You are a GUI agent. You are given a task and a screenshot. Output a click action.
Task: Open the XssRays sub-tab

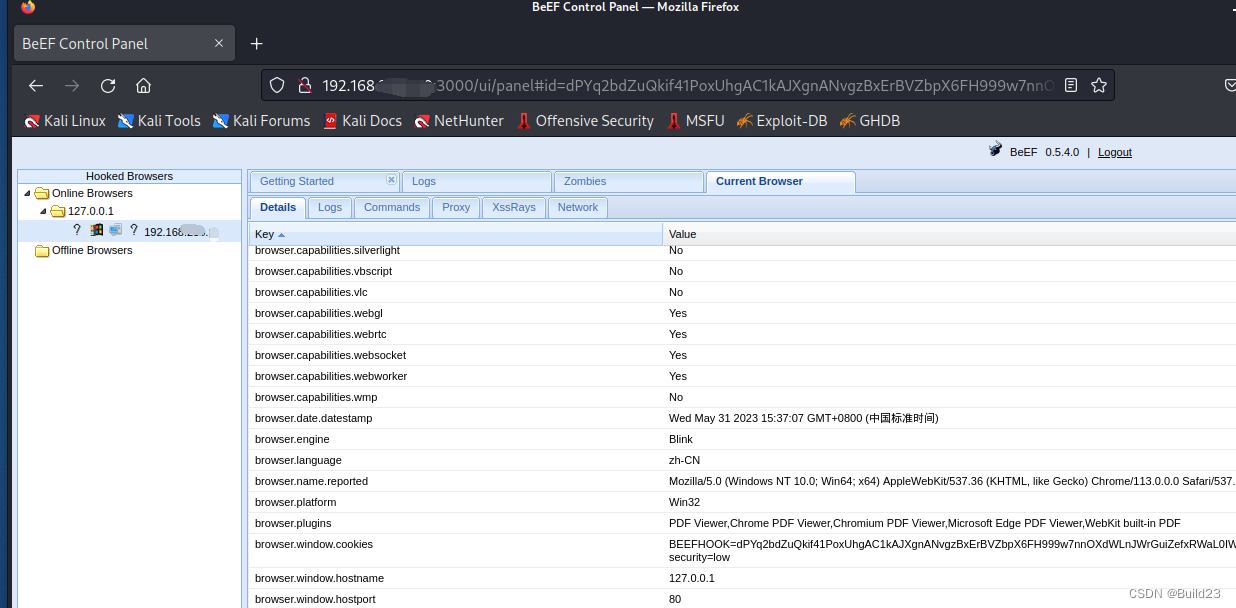click(x=514, y=207)
